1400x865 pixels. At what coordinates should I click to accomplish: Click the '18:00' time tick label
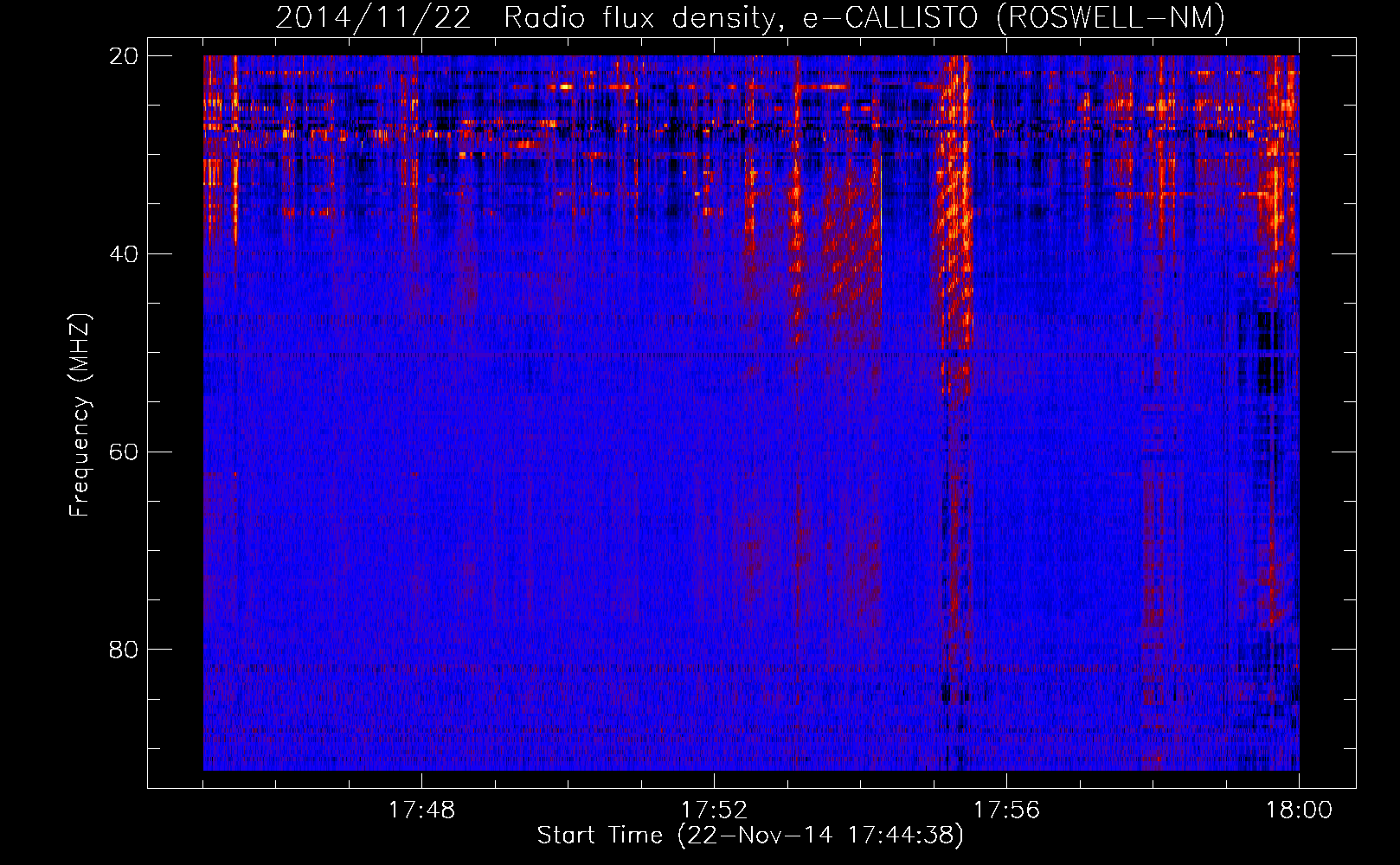(x=1299, y=811)
